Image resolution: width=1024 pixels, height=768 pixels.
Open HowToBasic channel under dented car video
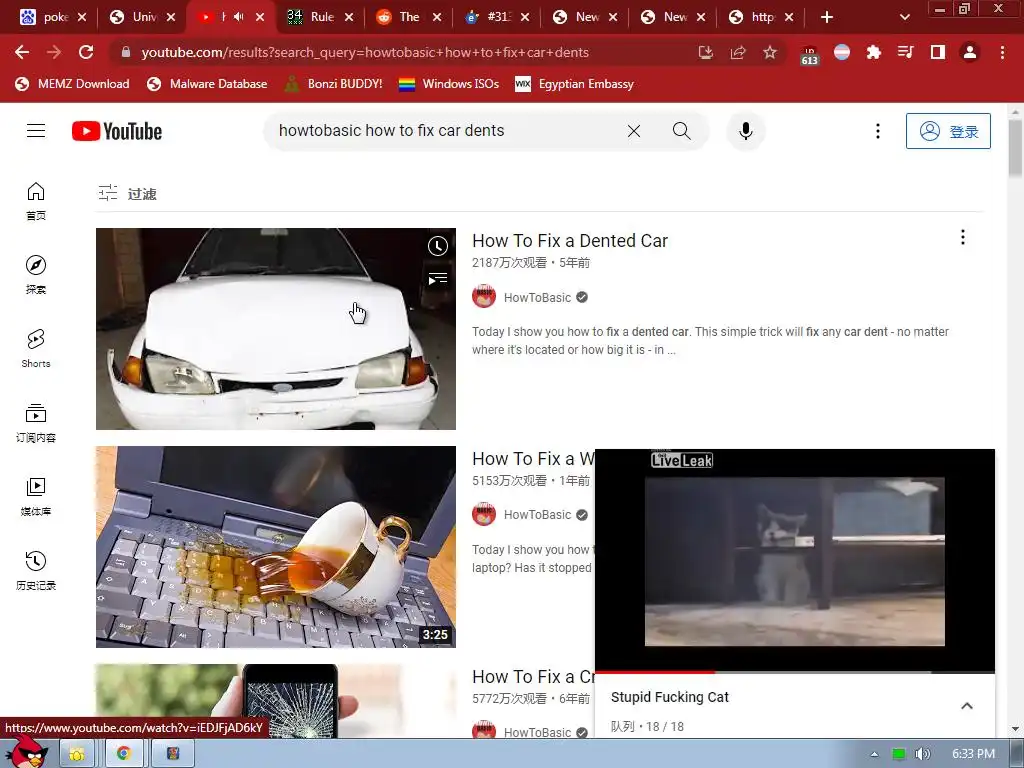tap(537, 298)
